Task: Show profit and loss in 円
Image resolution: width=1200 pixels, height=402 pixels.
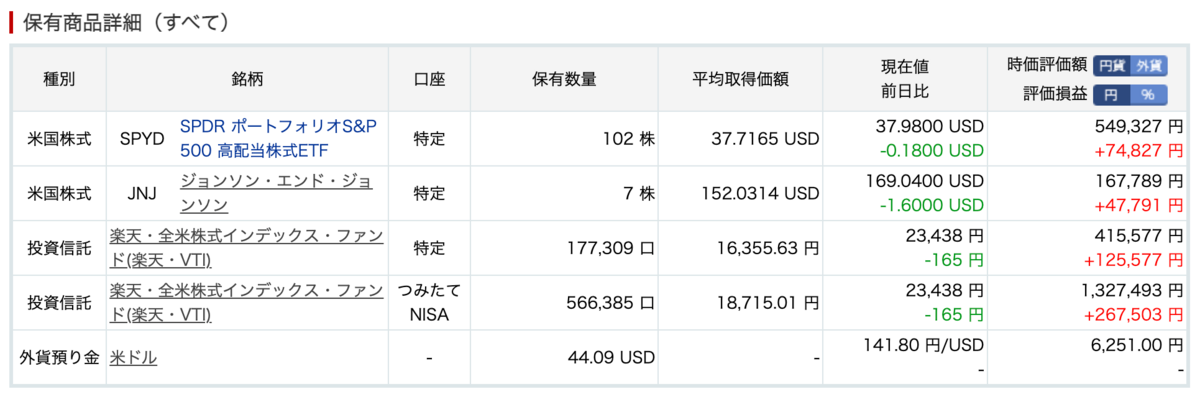Action: pos(1112,94)
